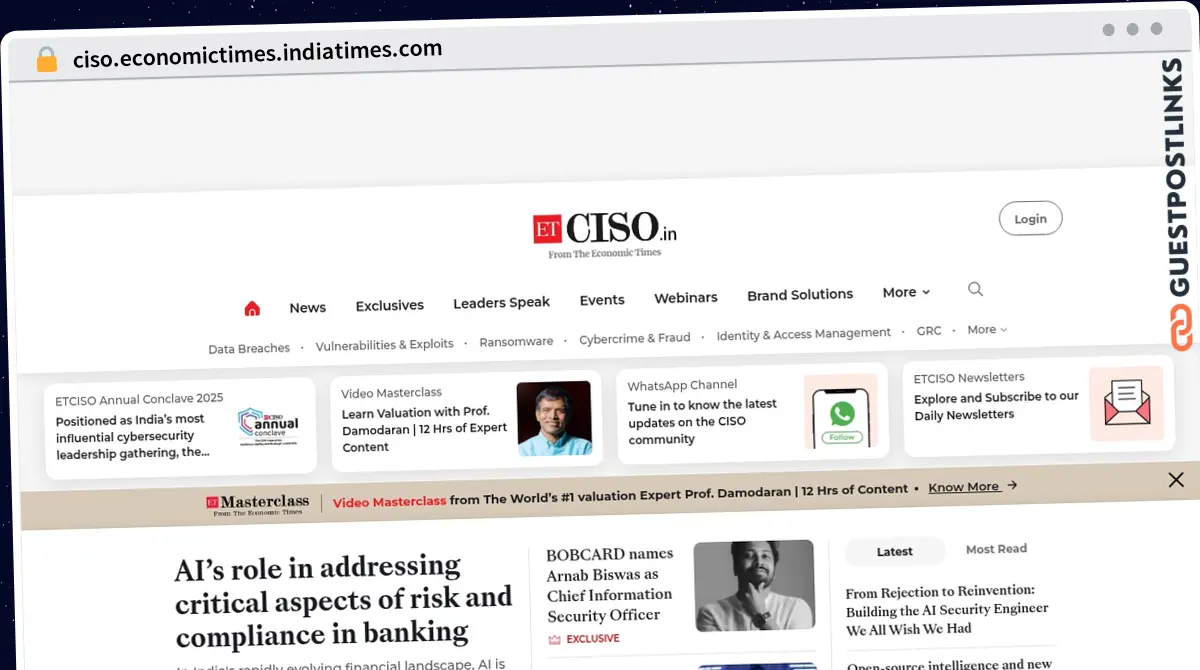The height and width of the screenshot is (670, 1200).
Task: Go to Leaders Speak section
Action: pyautogui.click(x=501, y=302)
